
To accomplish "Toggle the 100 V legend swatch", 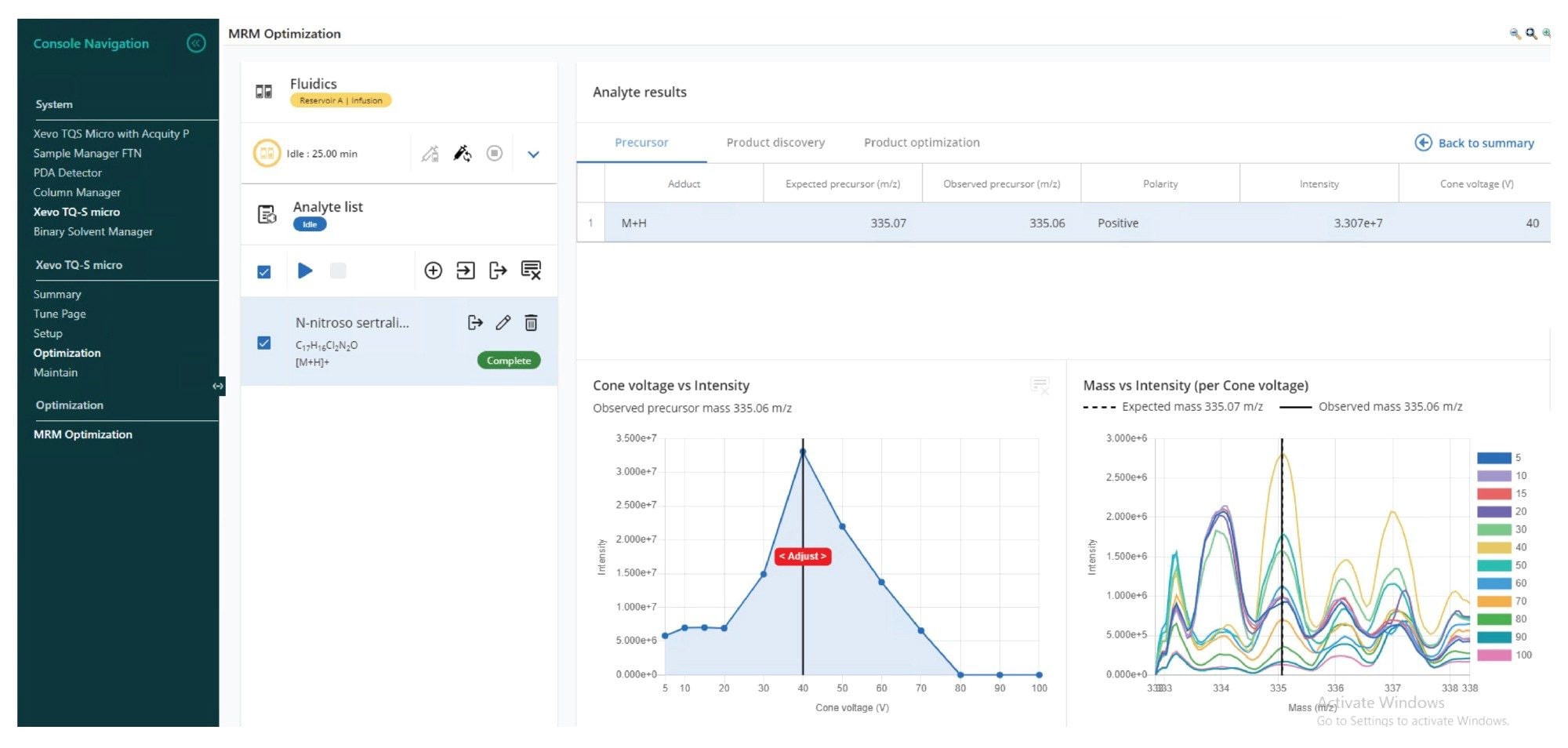I will coord(1494,655).
